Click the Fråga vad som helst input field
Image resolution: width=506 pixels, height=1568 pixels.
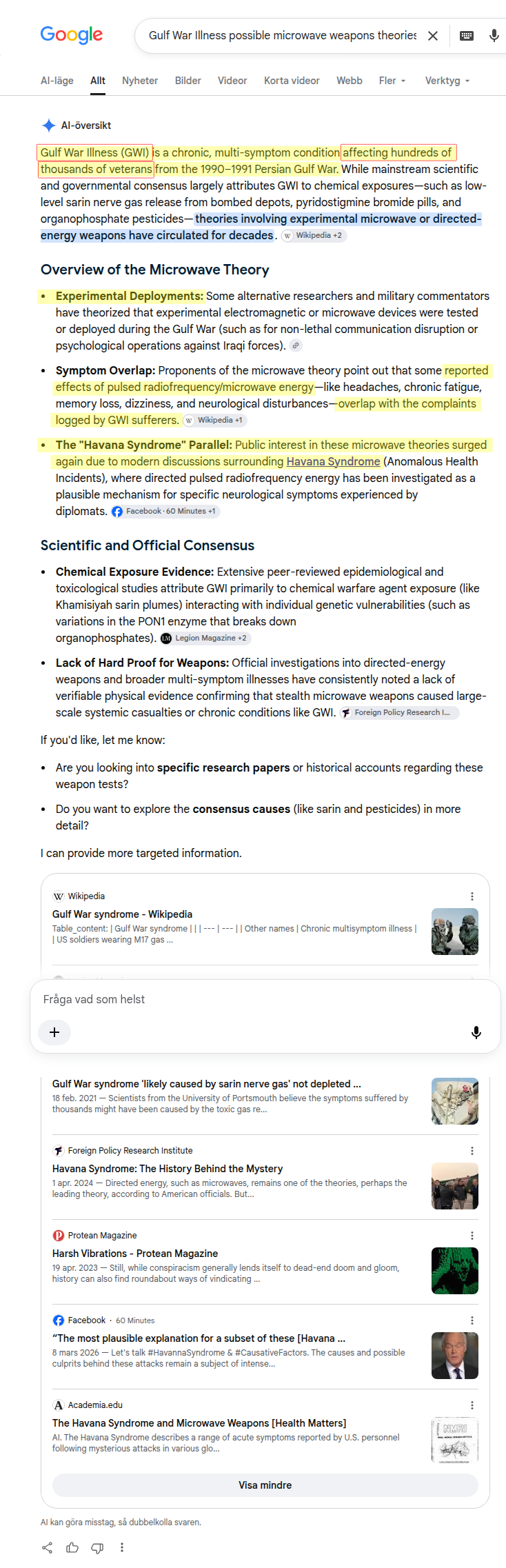[x=265, y=1000]
